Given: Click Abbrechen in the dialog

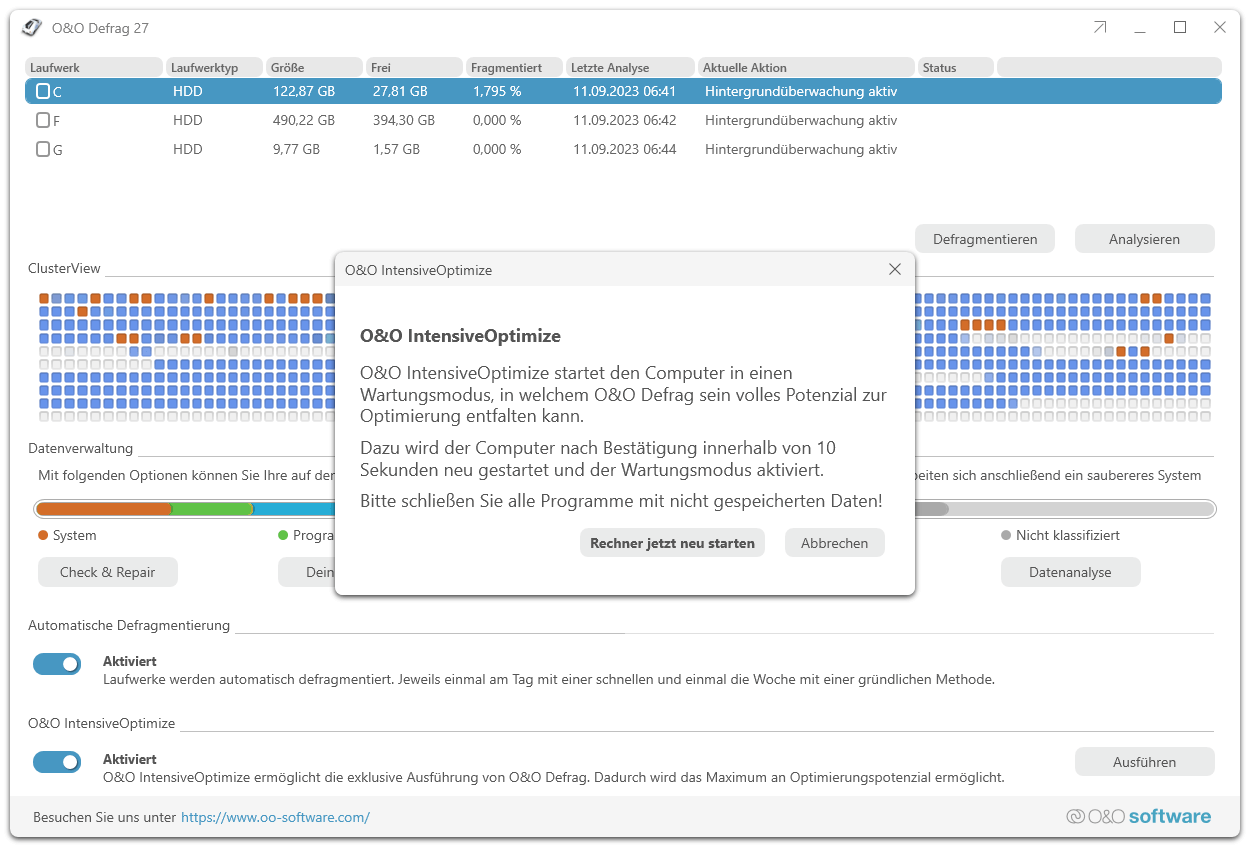Looking at the screenshot, I should click(835, 543).
